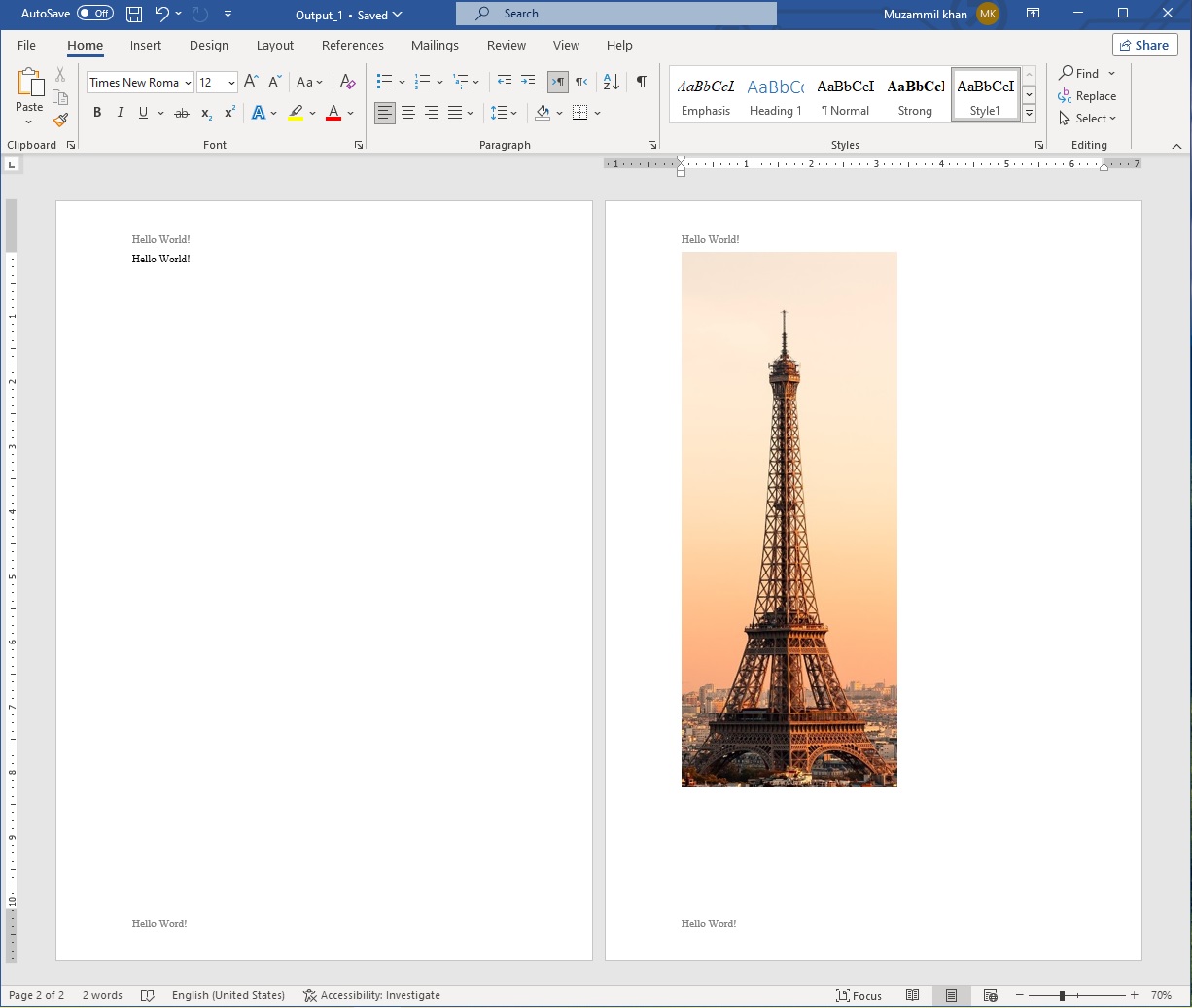Viewport: 1192px width, 1008px height.
Task: Click the Save disk icon
Action: coord(134,14)
